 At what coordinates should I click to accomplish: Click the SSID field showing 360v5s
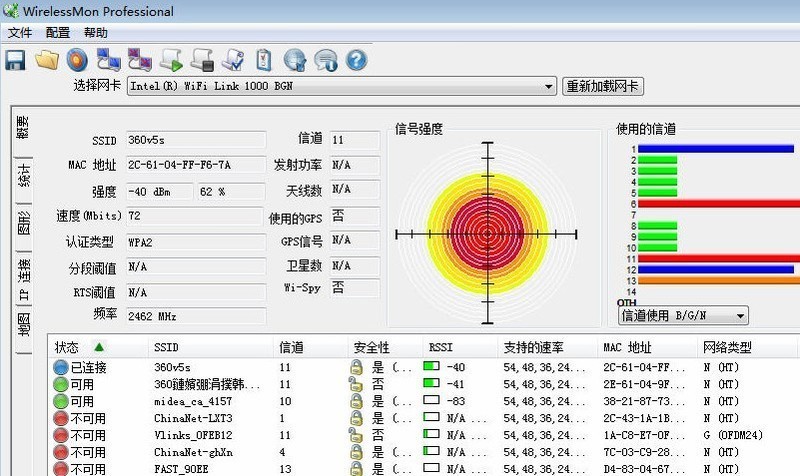coord(196,140)
